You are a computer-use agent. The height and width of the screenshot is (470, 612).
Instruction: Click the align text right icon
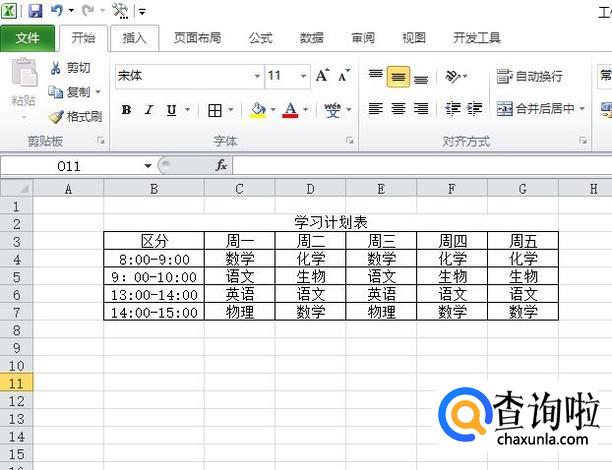click(421, 109)
